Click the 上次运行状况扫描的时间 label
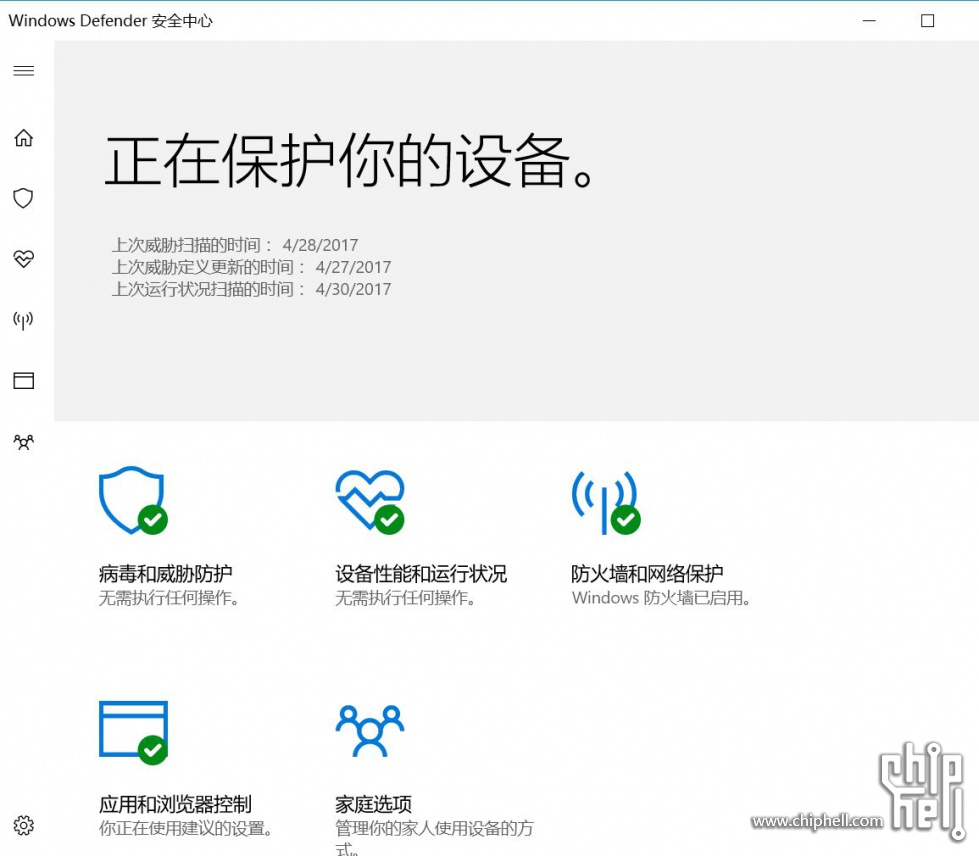This screenshot has height=856, width=979. [209, 289]
